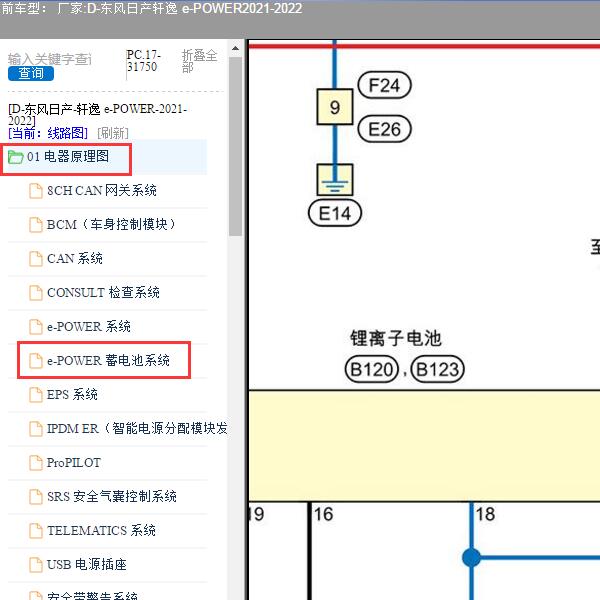
Task: Click the sidebar vertical scrollbar thumb
Action: tap(235, 147)
